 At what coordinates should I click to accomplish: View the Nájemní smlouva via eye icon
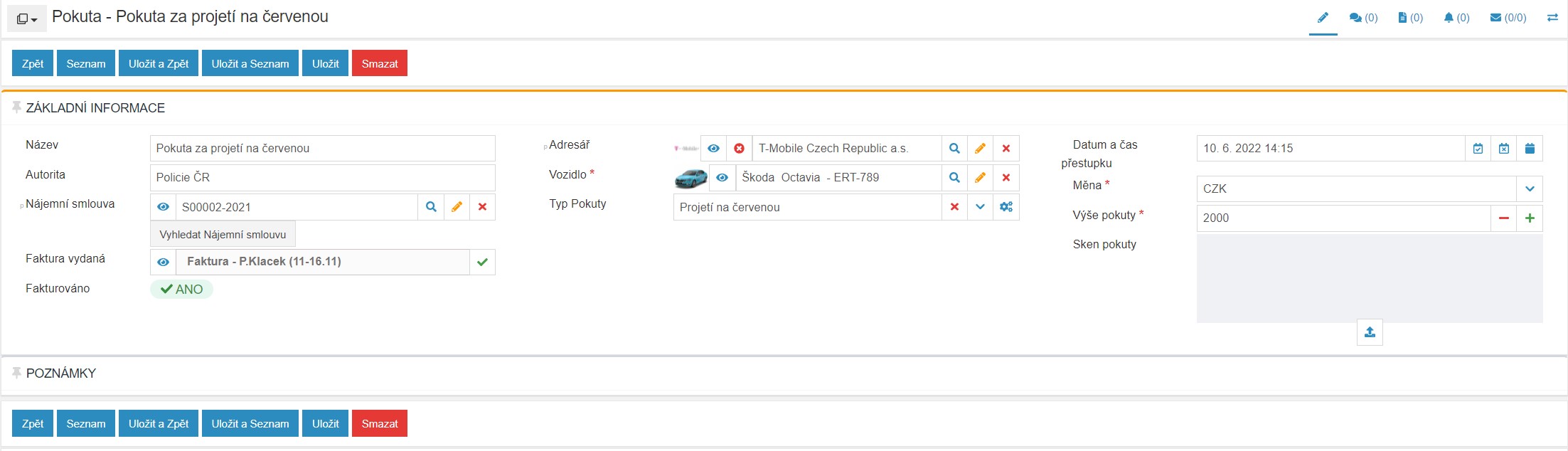pos(163,207)
